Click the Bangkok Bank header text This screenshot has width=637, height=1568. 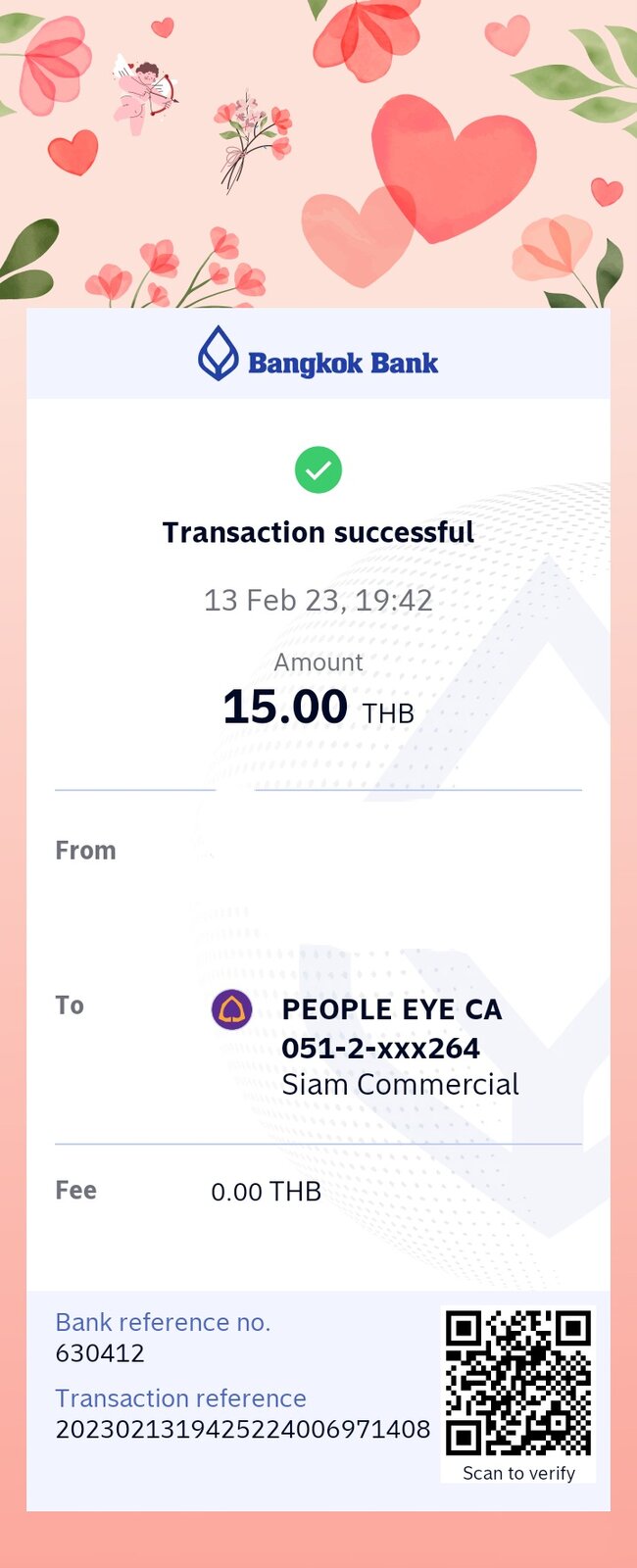(x=343, y=364)
